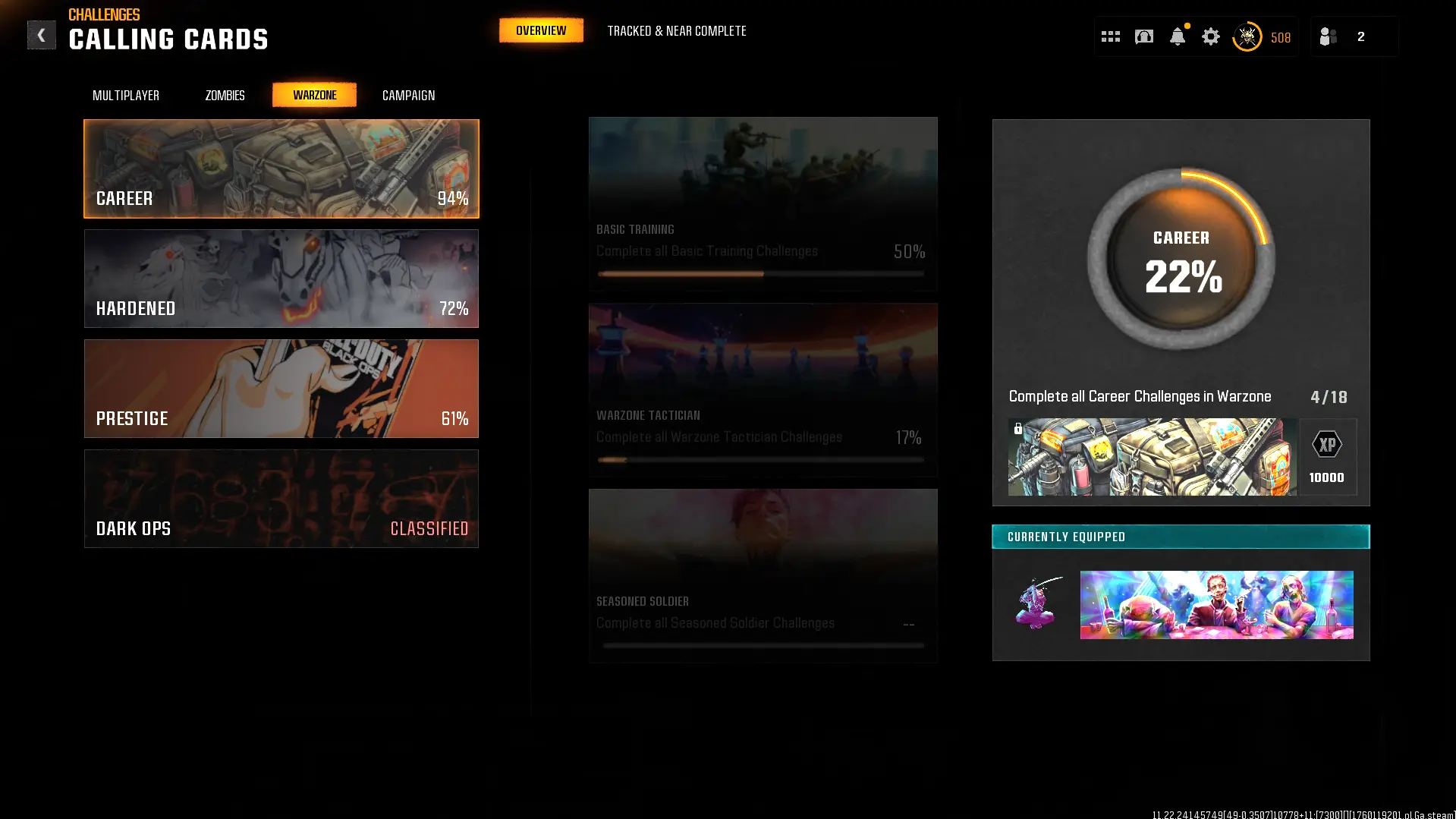Image resolution: width=1456 pixels, height=819 pixels.
Task: Open the Seasoned Soldier challenge set
Action: pos(763,575)
